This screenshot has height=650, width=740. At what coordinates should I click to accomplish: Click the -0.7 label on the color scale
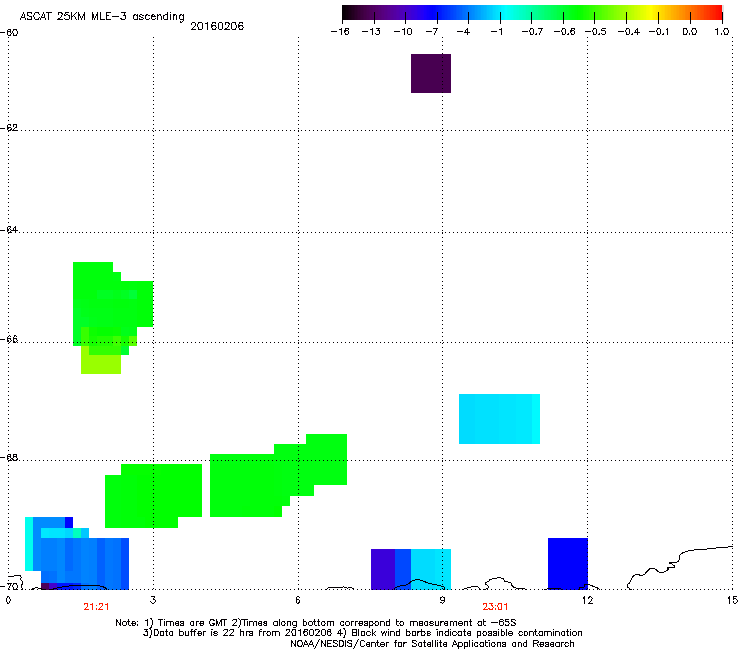pyautogui.click(x=532, y=32)
